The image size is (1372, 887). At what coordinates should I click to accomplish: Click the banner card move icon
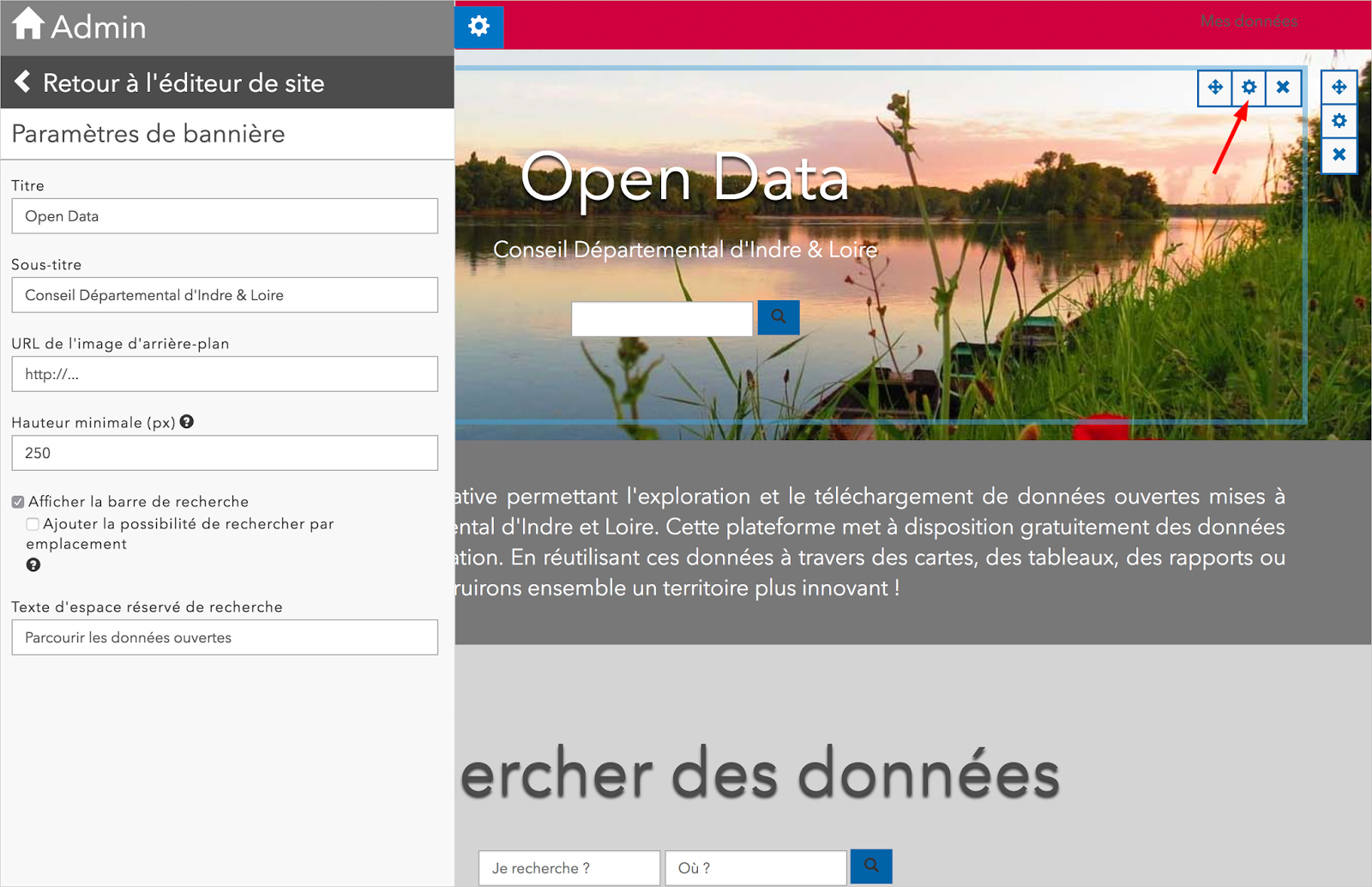1215,87
